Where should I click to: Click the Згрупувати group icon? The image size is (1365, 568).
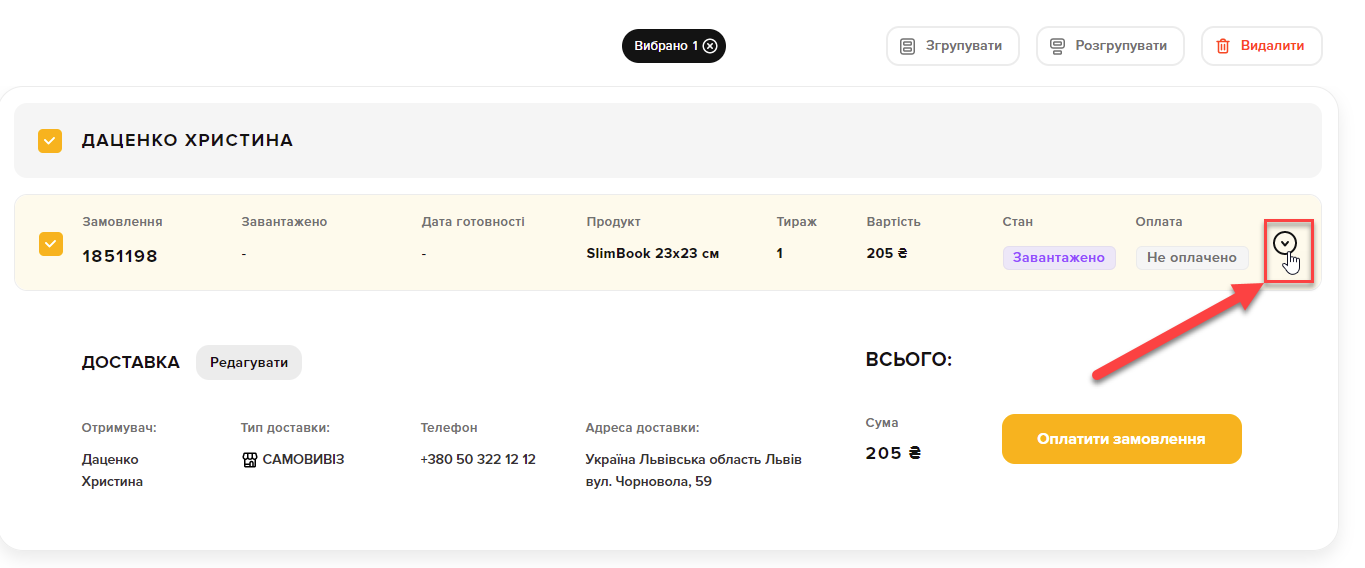pyautogui.click(x=908, y=46)
